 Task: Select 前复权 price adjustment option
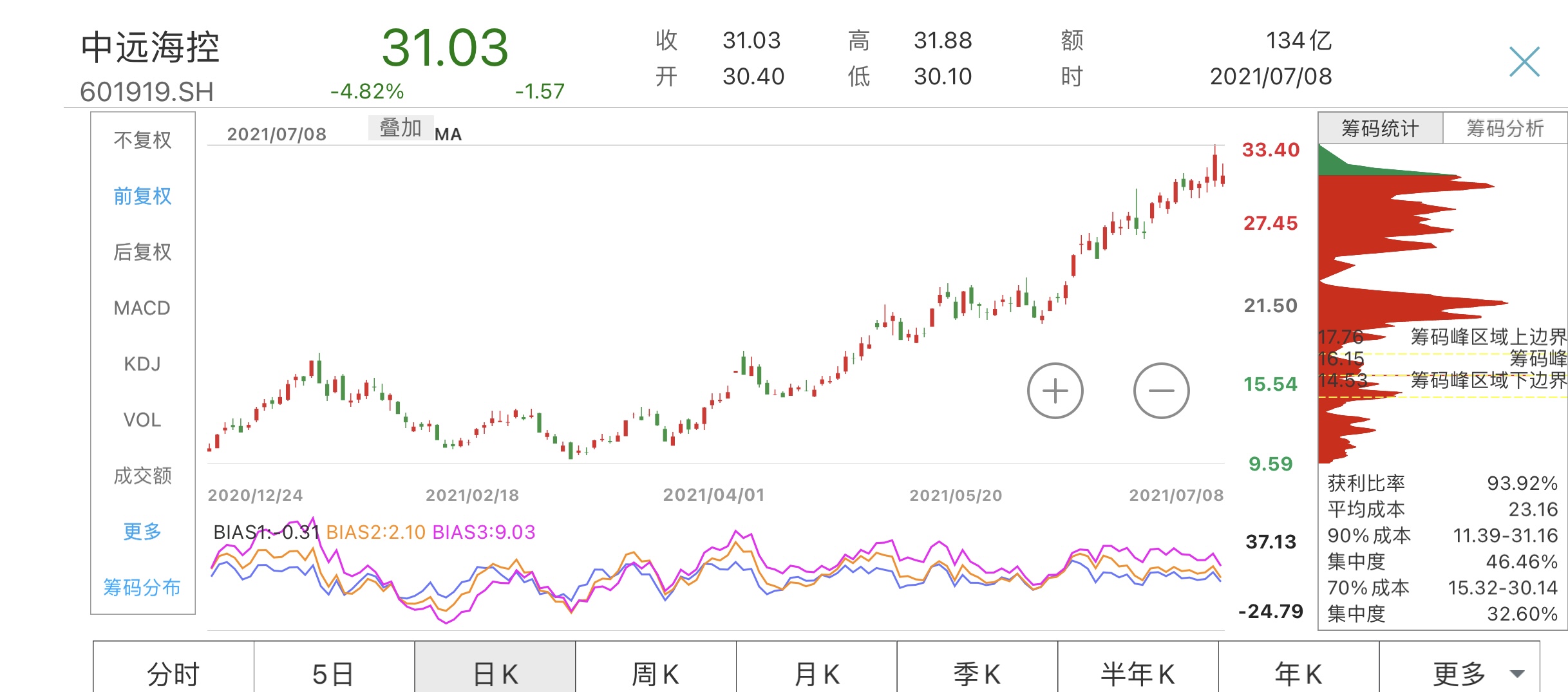click(x=142, y=196)
